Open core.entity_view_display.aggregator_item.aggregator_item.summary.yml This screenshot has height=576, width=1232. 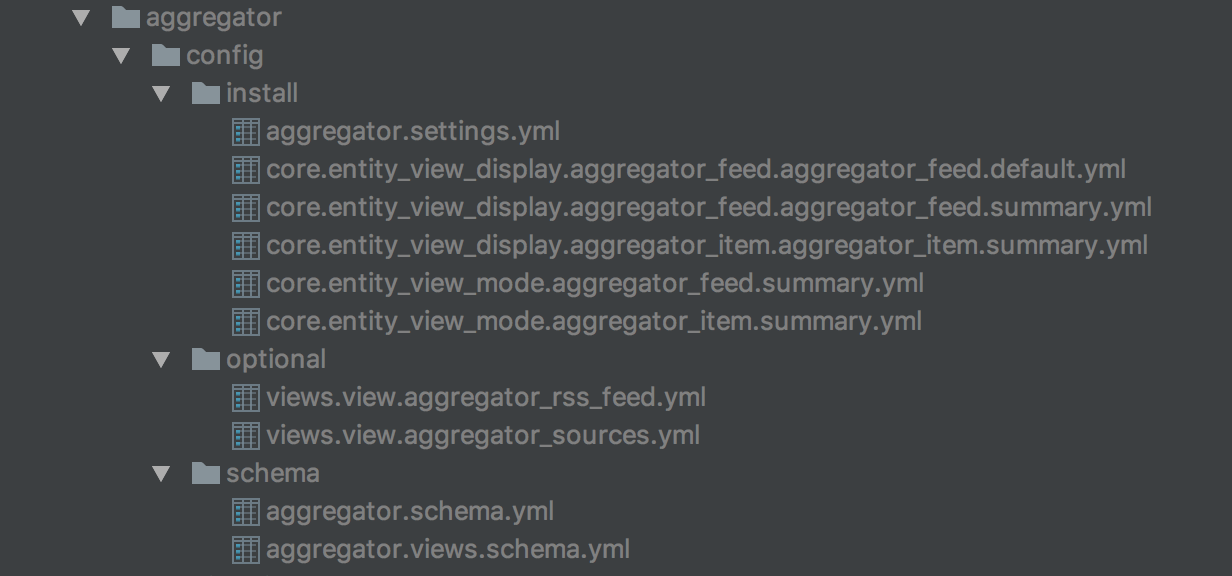point(706,245)
